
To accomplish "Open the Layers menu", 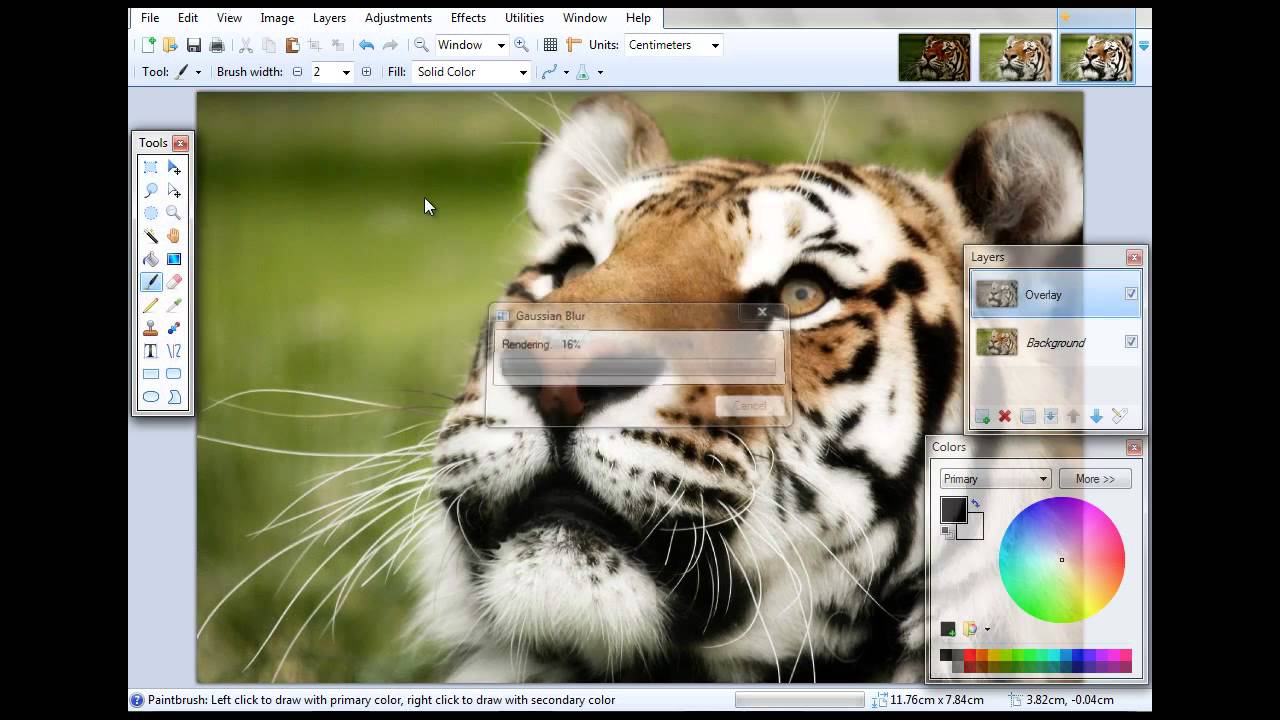I will pos(329,18).
